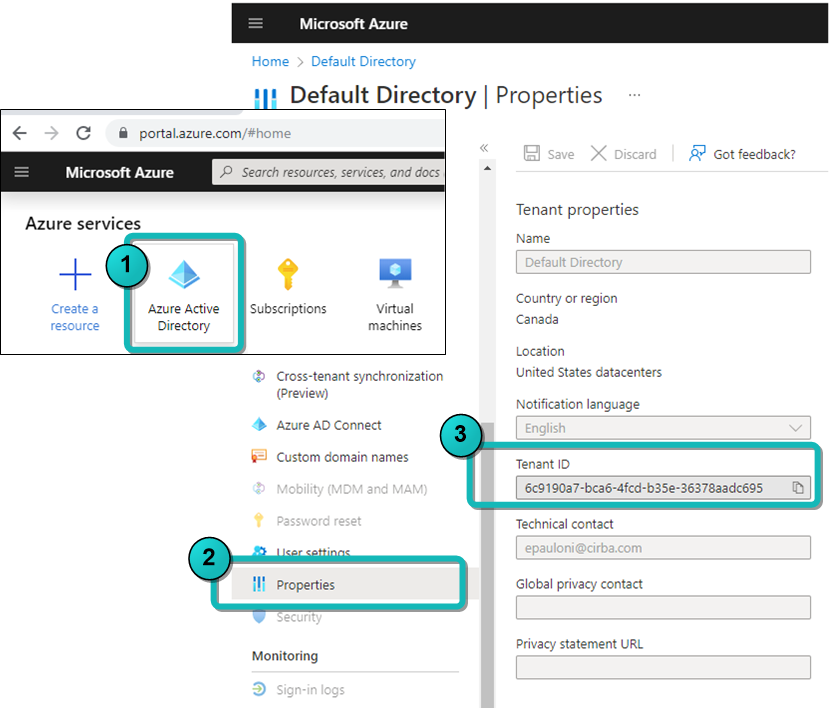Click the Default Directory title bars icon
Viewport: 829px width, 708px height.
click(265, 98)
